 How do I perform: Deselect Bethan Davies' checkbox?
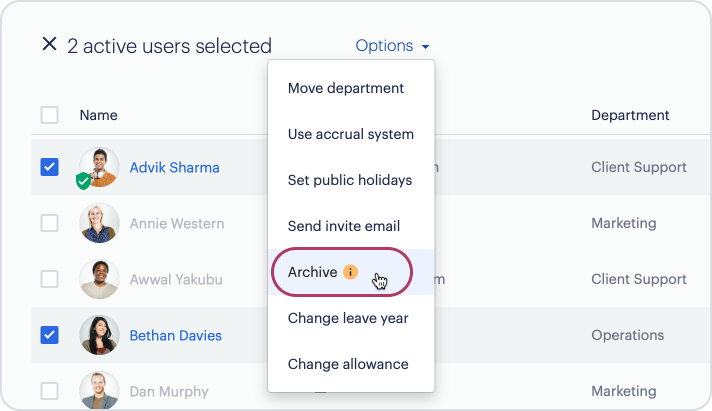49,335
